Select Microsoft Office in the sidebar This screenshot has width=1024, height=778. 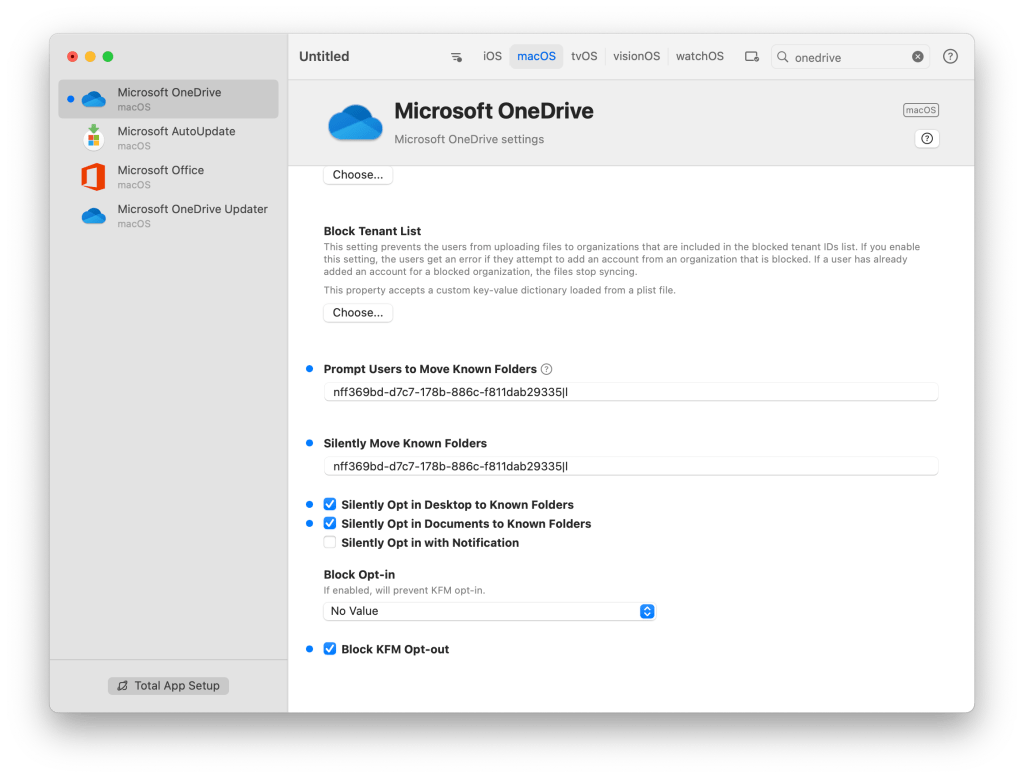[160, 177]
